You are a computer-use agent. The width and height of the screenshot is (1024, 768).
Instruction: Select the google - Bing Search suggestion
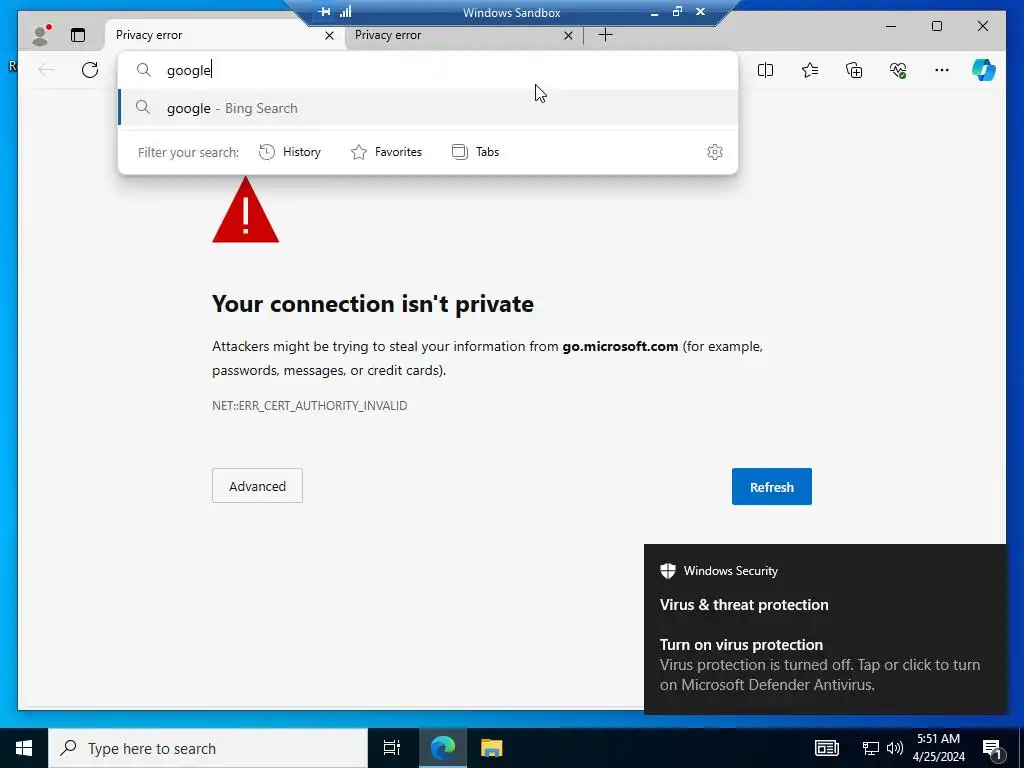coord(428,108)
